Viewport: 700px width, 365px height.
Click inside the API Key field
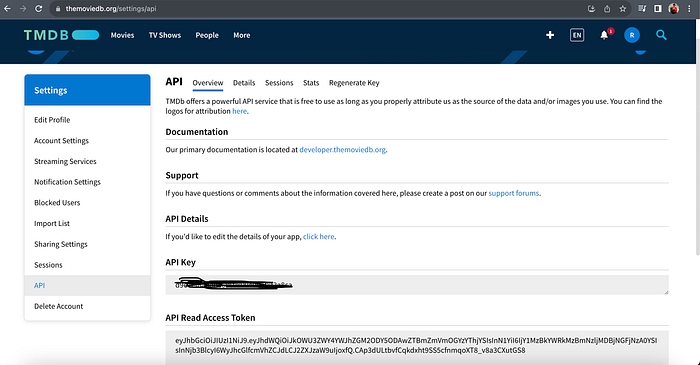417,285
